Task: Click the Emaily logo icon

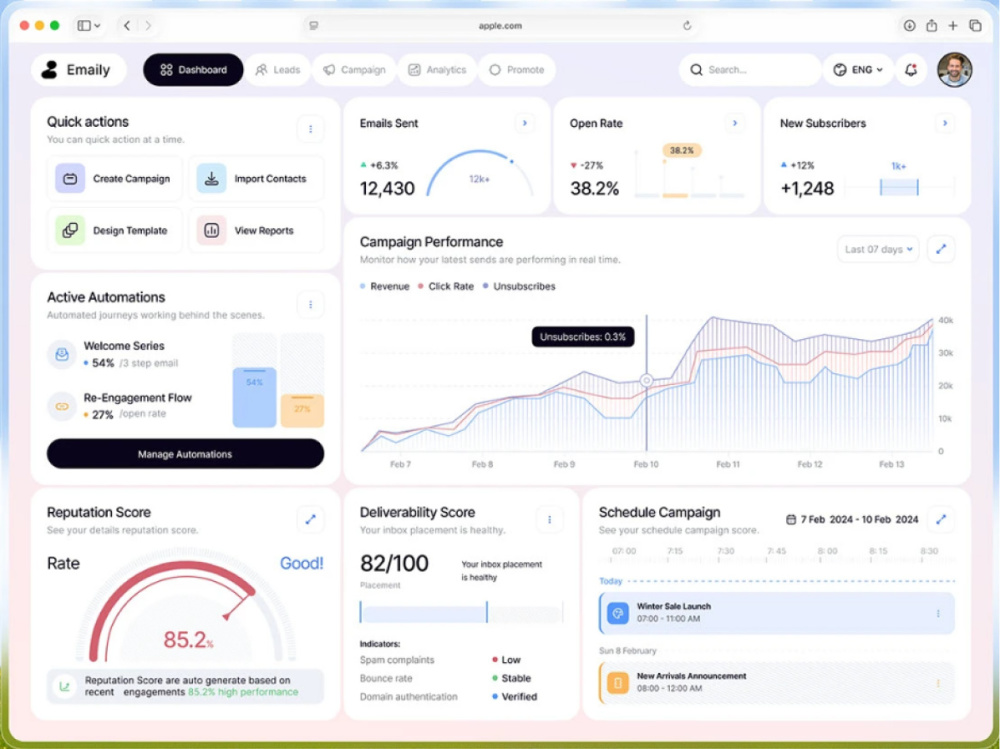Action: pyautogui.click(x=49, y=70)
